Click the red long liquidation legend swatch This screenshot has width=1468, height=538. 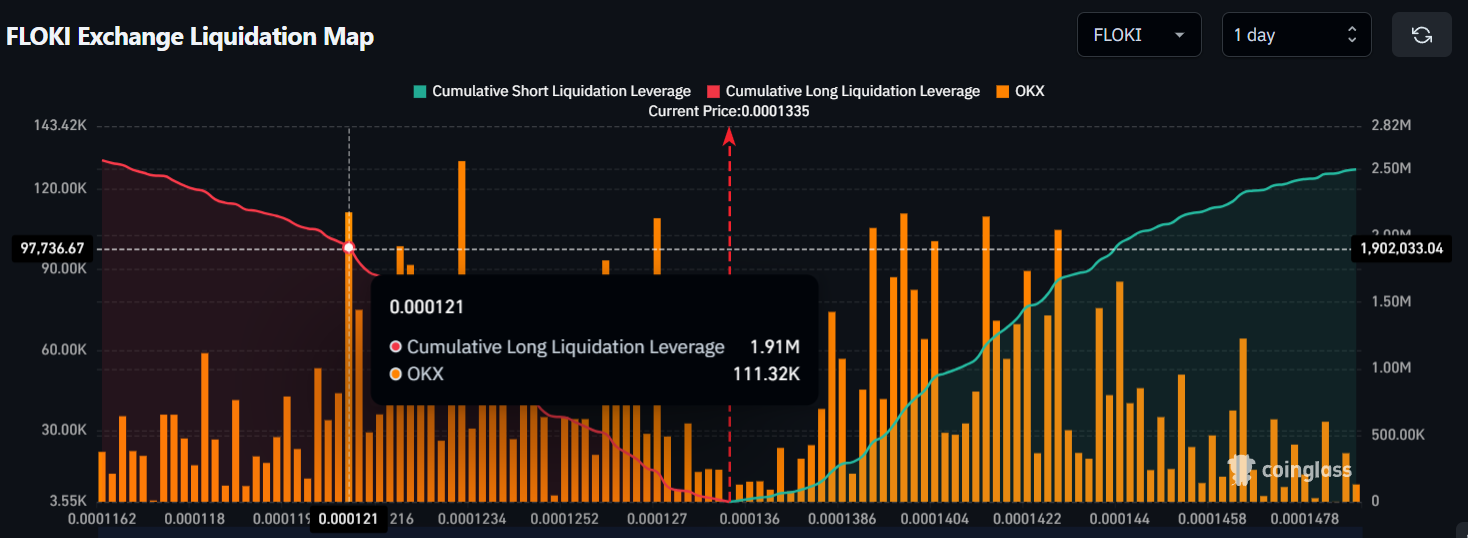click(x=714, y=91)
